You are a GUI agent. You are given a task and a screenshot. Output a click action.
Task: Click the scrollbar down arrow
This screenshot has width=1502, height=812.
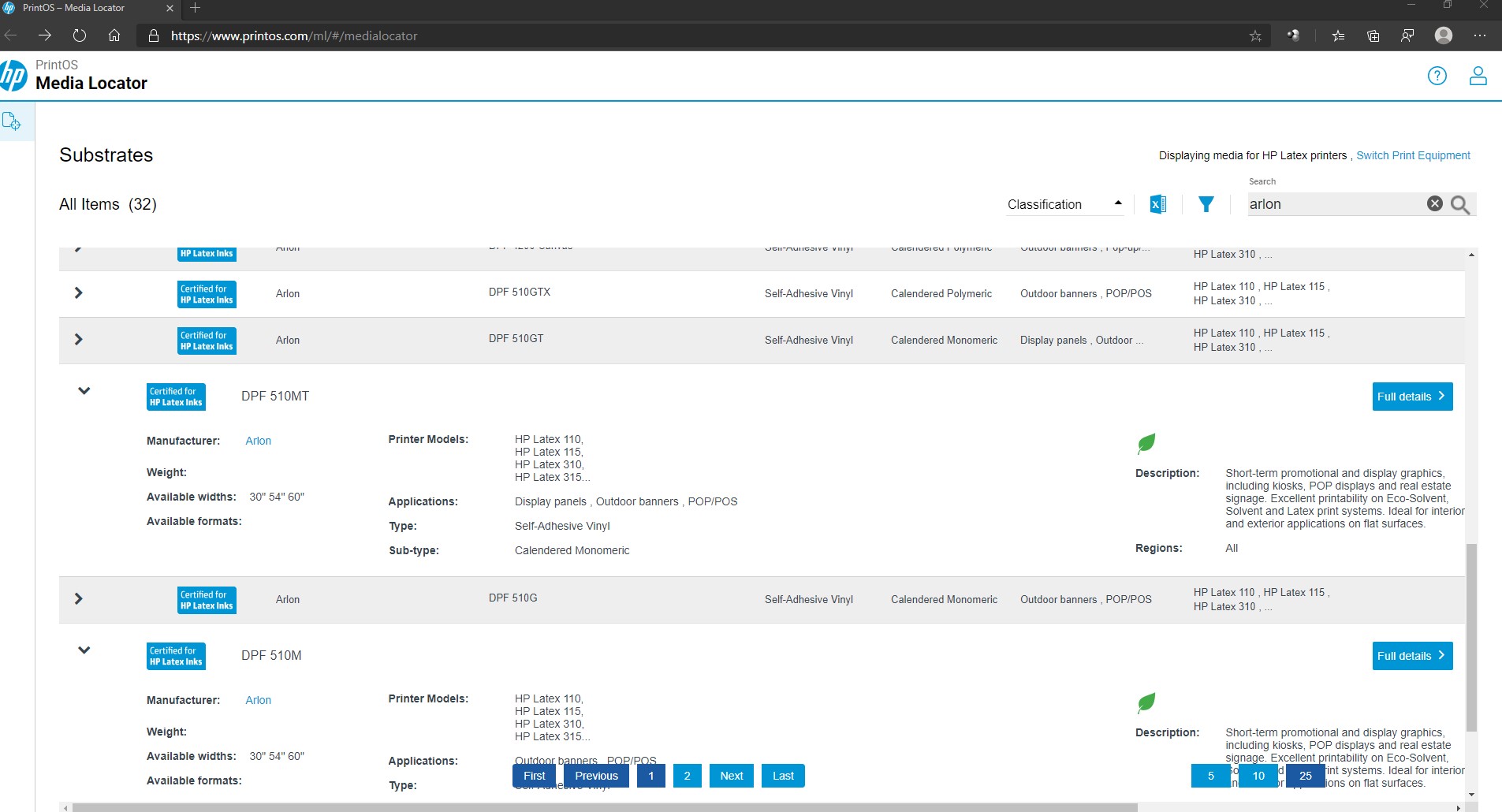(x=1471, y=795)
